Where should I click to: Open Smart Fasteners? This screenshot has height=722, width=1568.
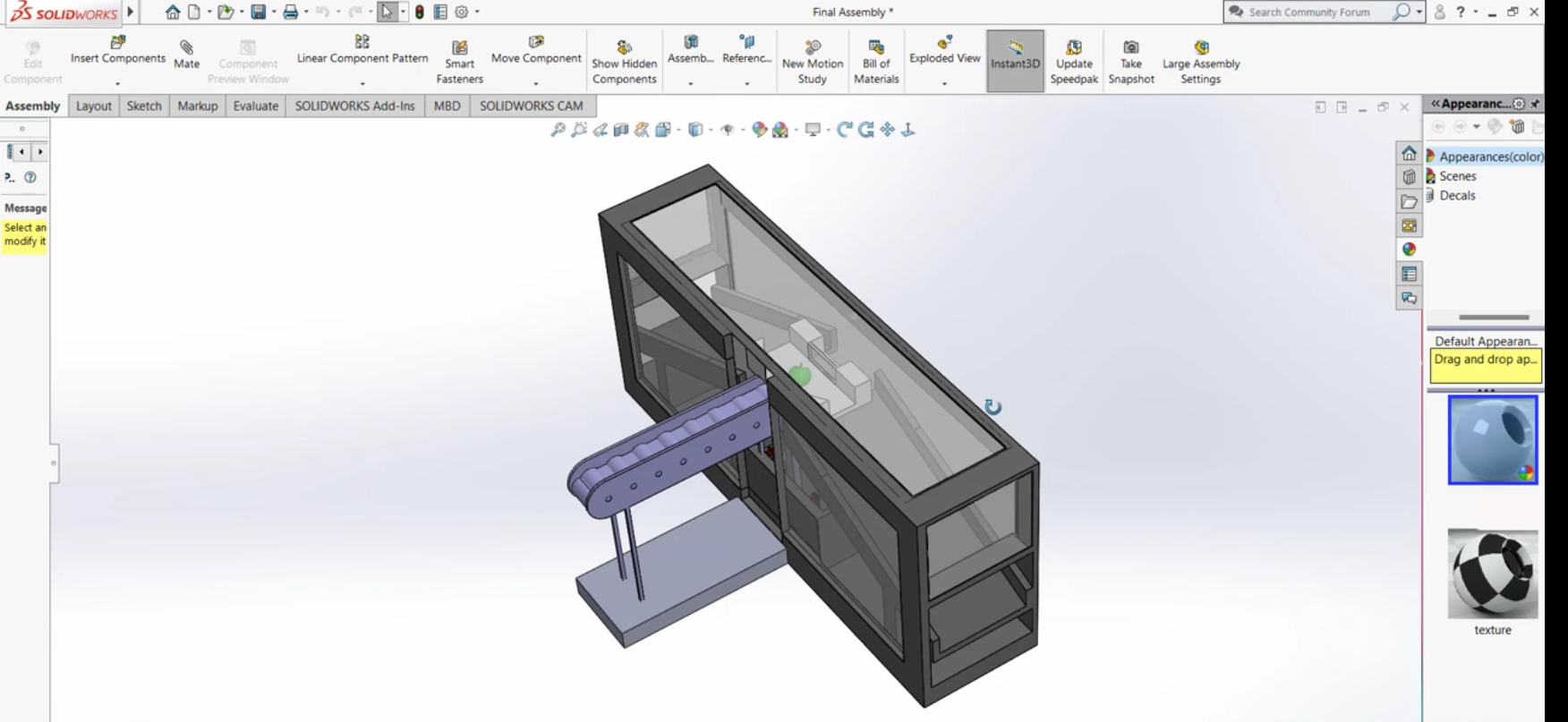tap(460, 62)
